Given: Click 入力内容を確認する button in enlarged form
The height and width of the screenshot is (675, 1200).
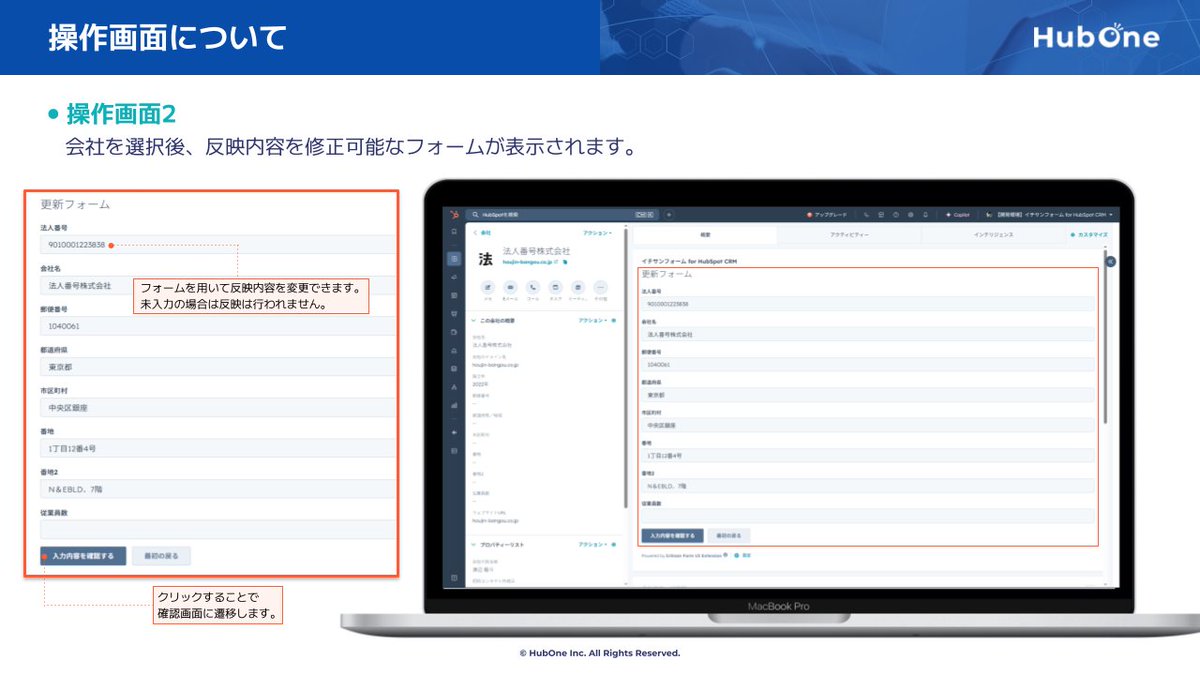Looking at the screenshot, I should (x=84, y=556).
